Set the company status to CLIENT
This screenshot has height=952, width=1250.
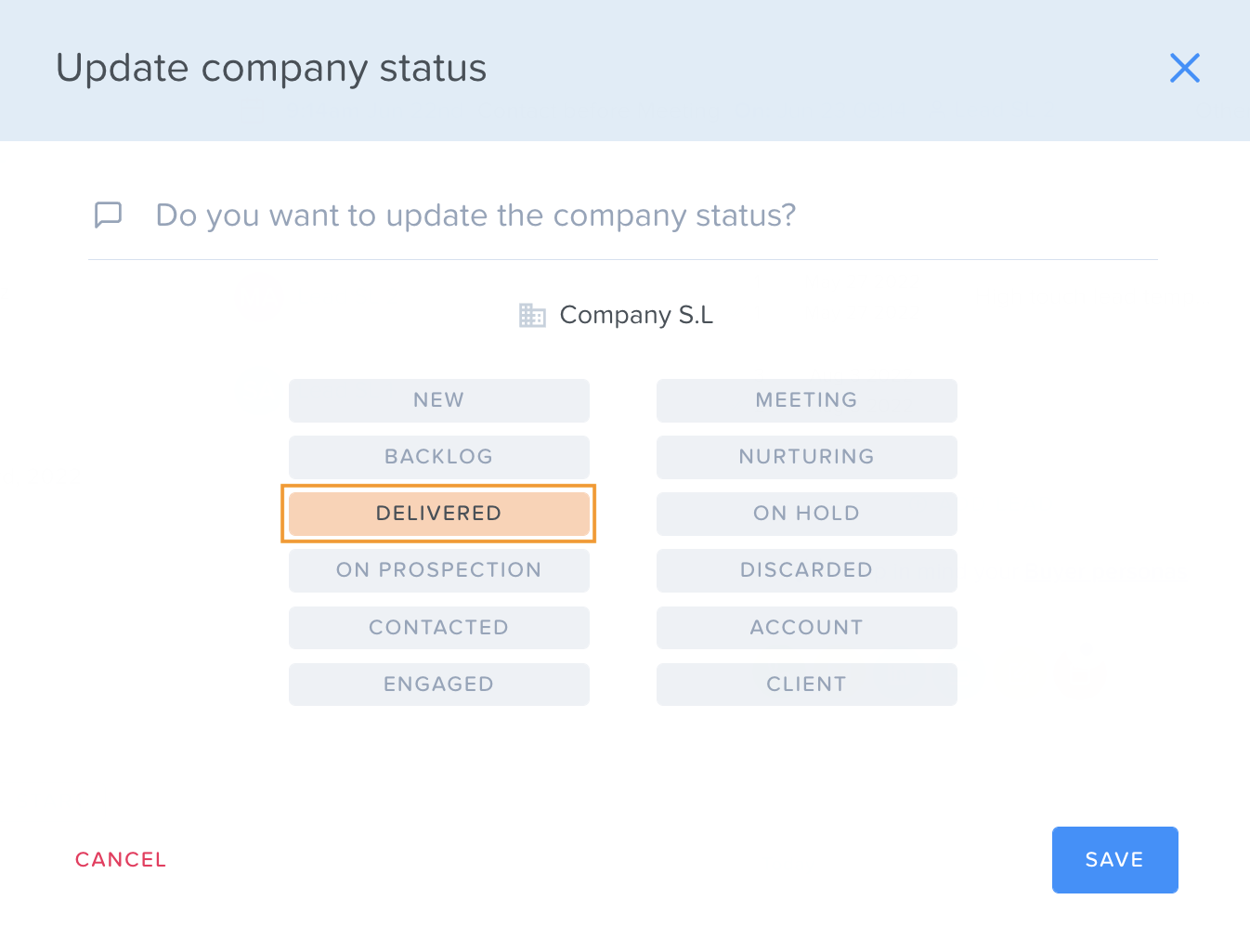click(806, 685)
